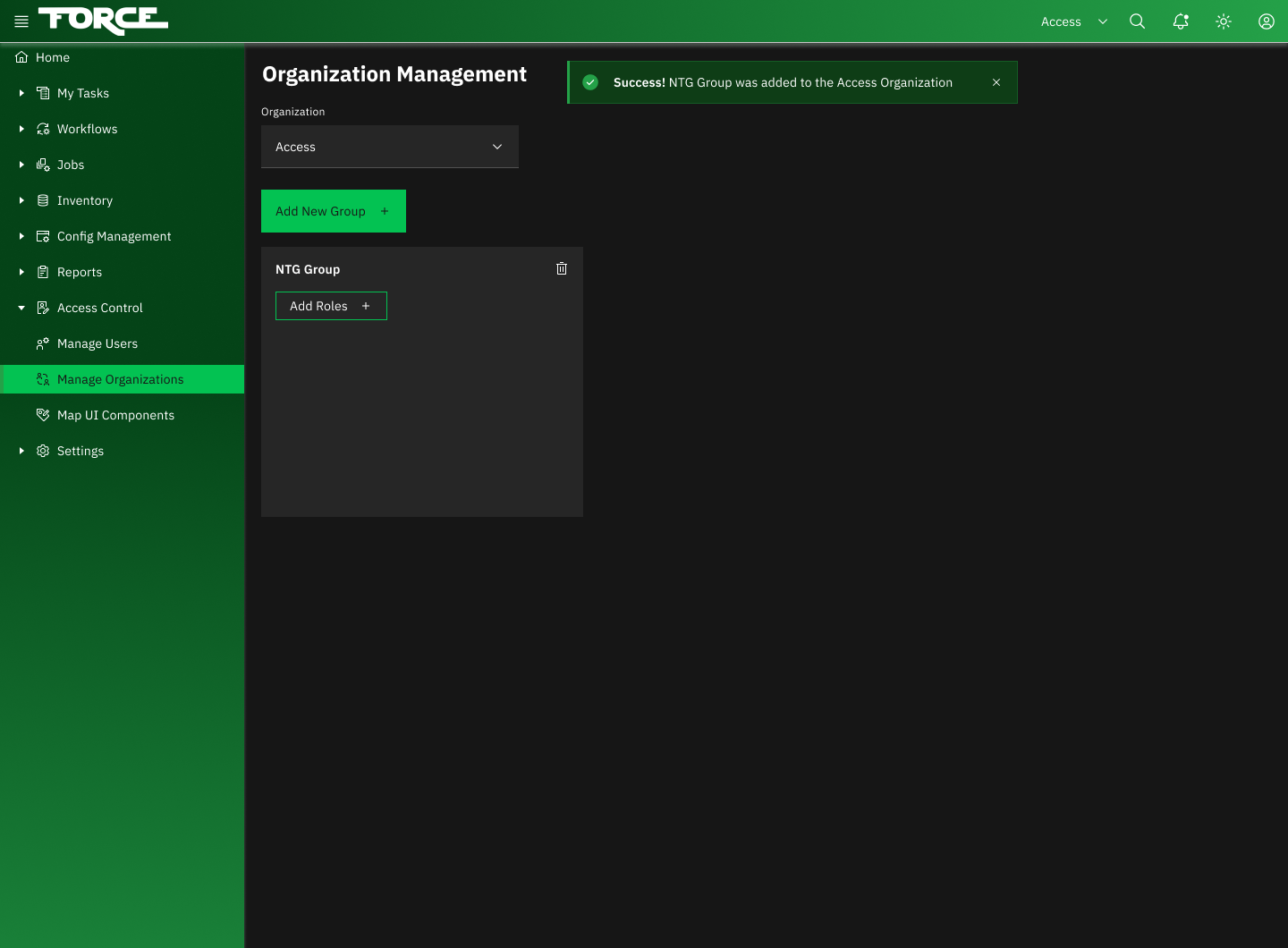Click Add Roles in NTG Group
This screenshot has width=1288, height=948.
(331, 306)
